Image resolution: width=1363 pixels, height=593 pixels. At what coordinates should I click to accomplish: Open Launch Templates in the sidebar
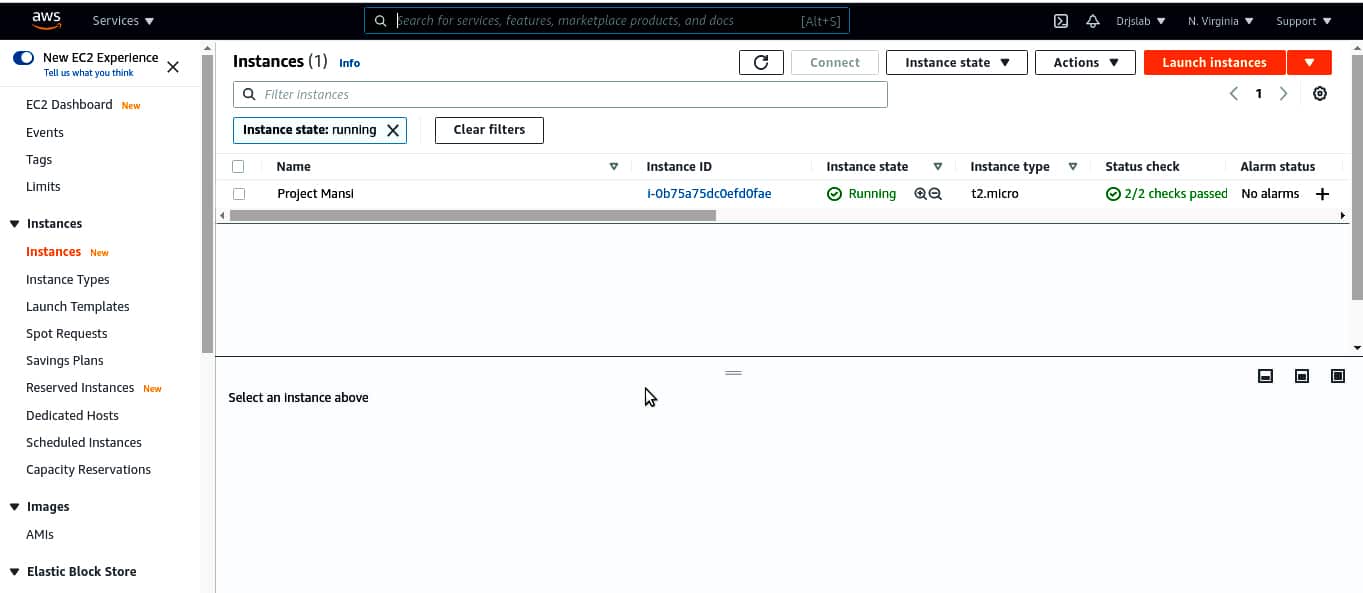pyautogui.click(x=77, y=307)
